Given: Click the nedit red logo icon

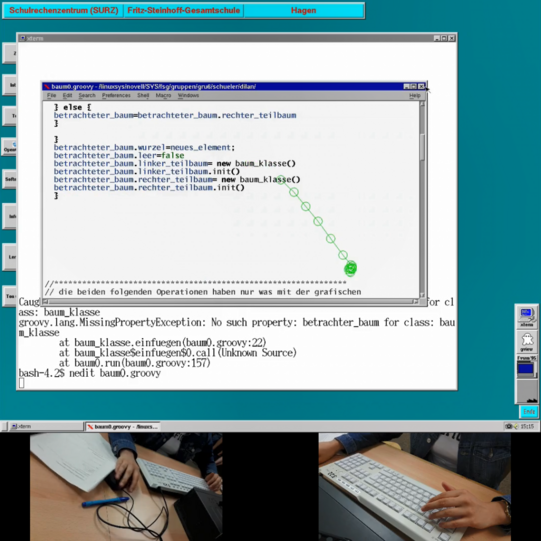Looking at the screenshot, I should click(47, 86).
